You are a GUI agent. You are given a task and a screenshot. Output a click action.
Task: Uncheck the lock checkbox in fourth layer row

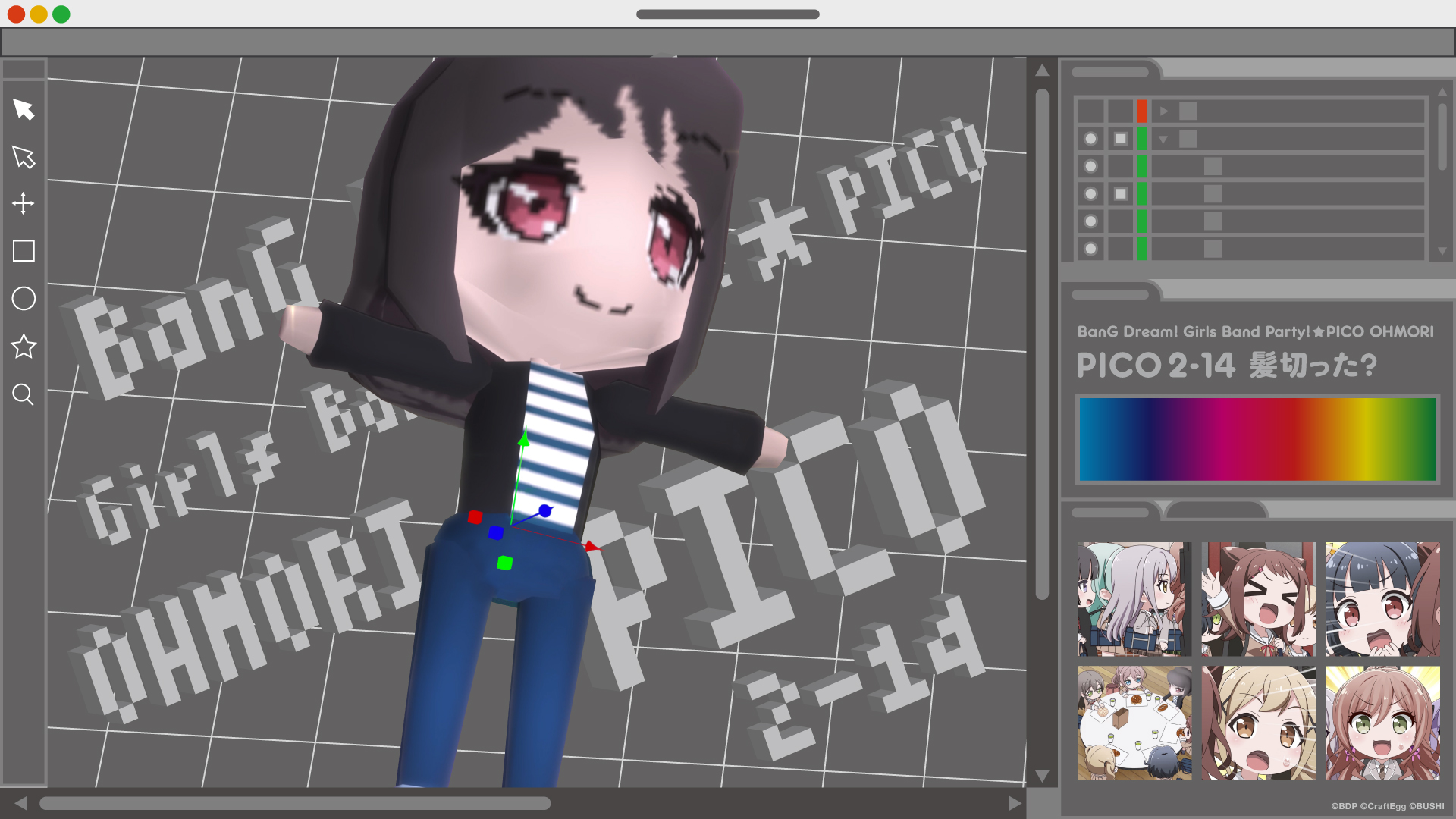pyautogui.click(x=1121, y=194)
